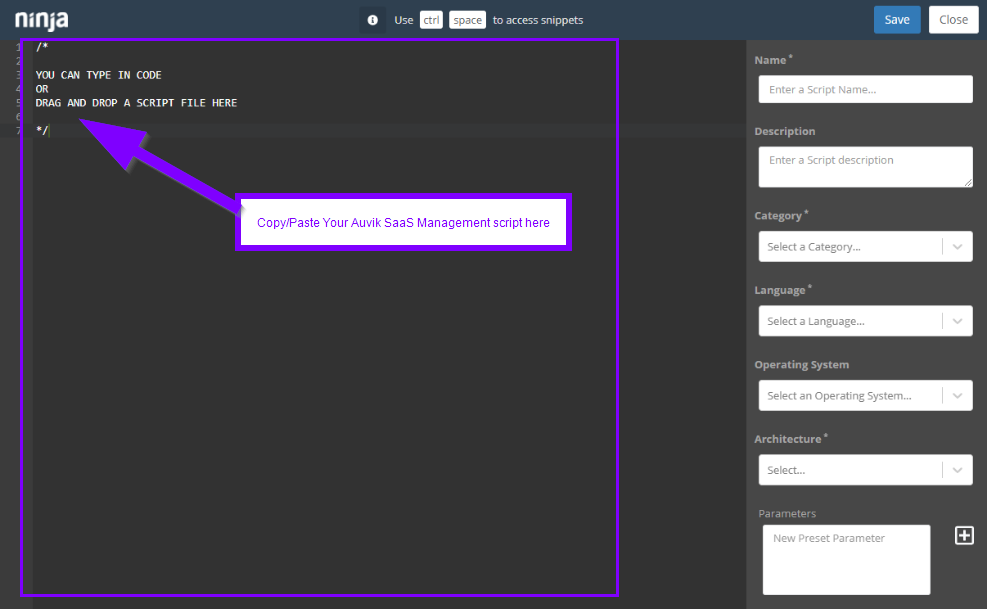989x610 pixels.
Task: Click the Enter a Script Name field
Action: pyautogui.click(x=864, y=89)
